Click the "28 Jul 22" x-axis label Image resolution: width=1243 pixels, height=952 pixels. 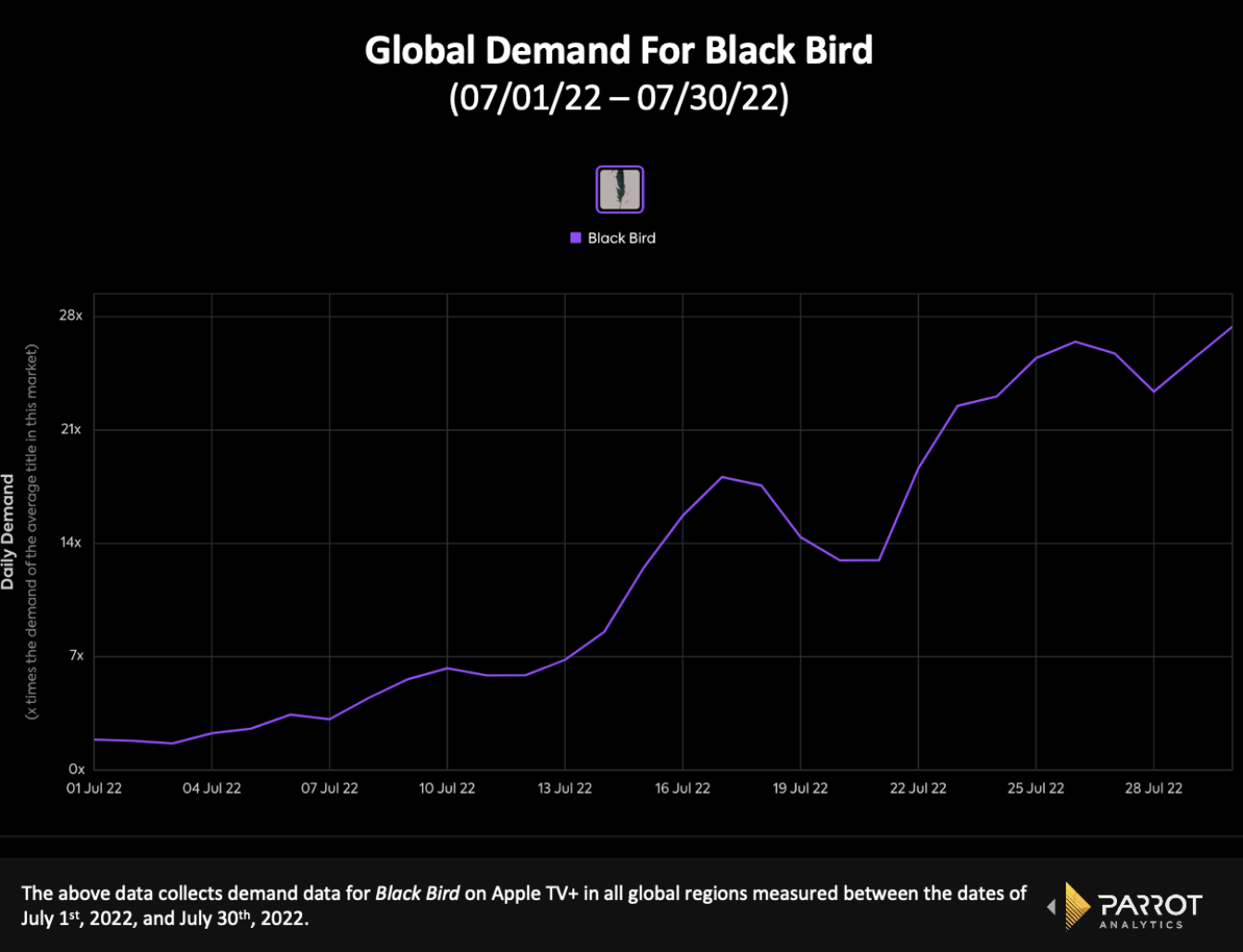1154,788
